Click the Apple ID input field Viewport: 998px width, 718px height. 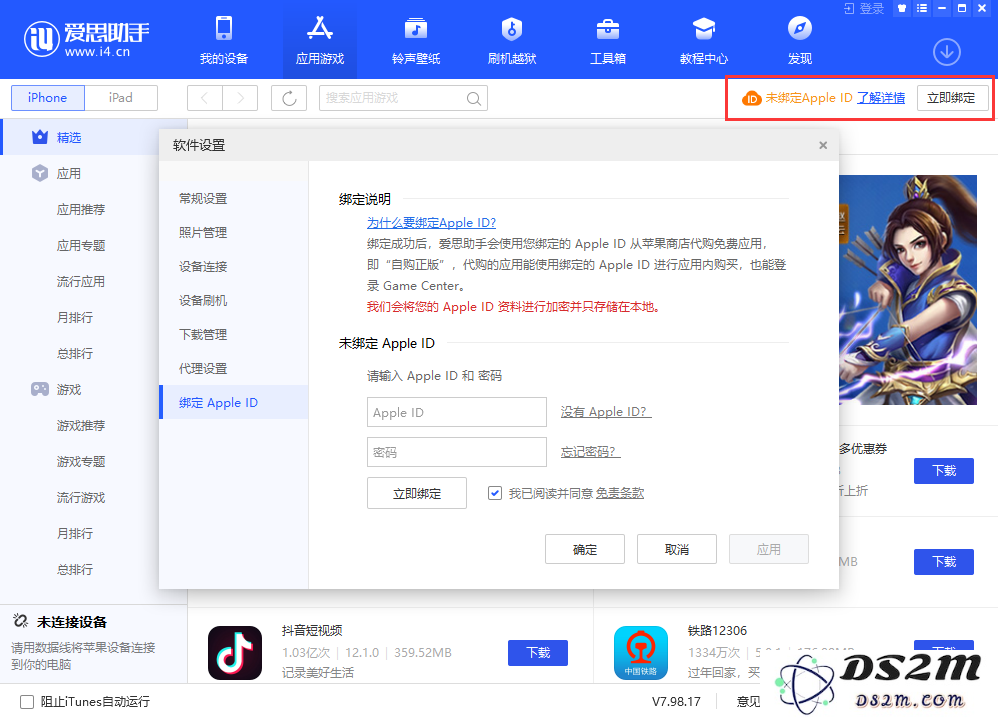tap(456, 412)
